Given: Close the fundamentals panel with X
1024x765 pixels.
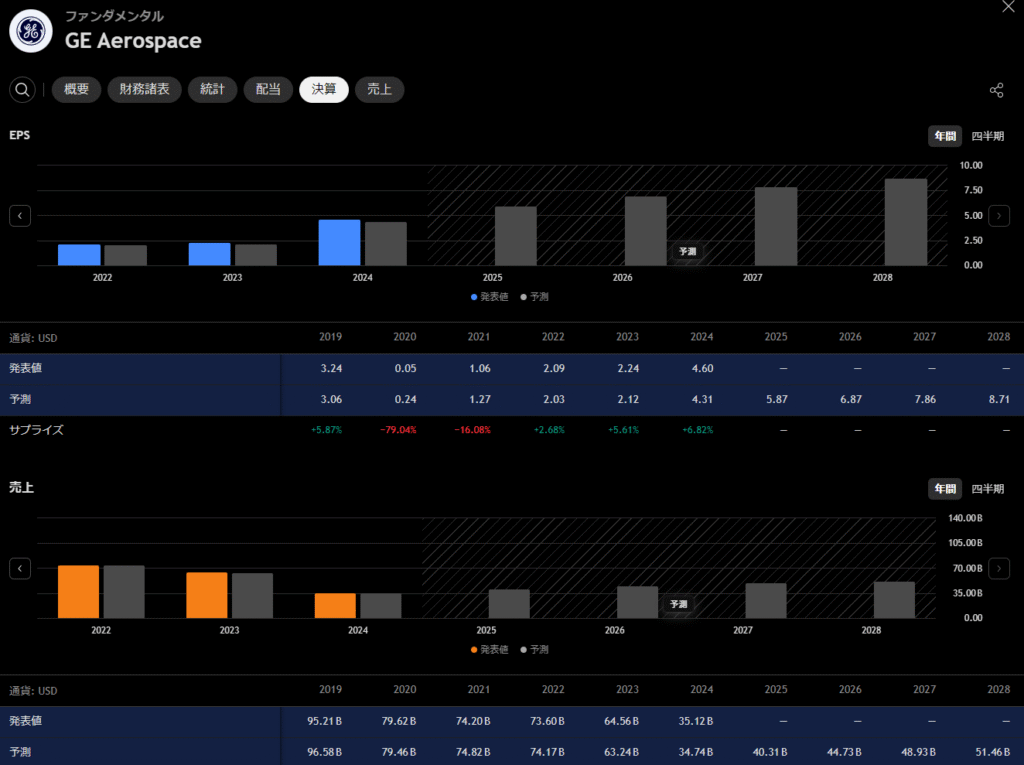Looking at the screenshot, I should coord(1008,7).
